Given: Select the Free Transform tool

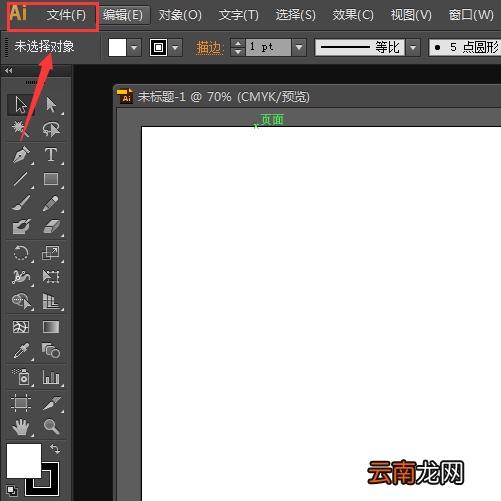Looking at the screenshot, I should click(x=51, y=277).
